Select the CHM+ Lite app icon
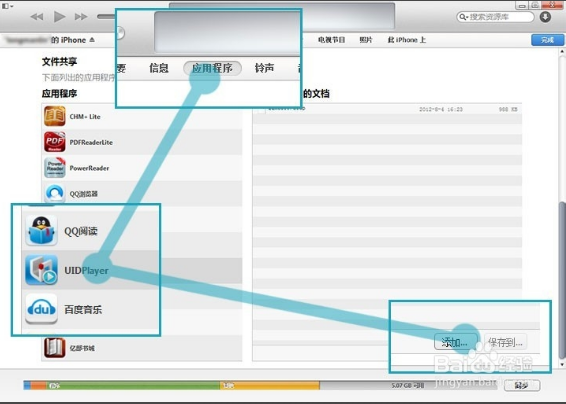Viewport: 566px width, 404px height. (55, 116)
